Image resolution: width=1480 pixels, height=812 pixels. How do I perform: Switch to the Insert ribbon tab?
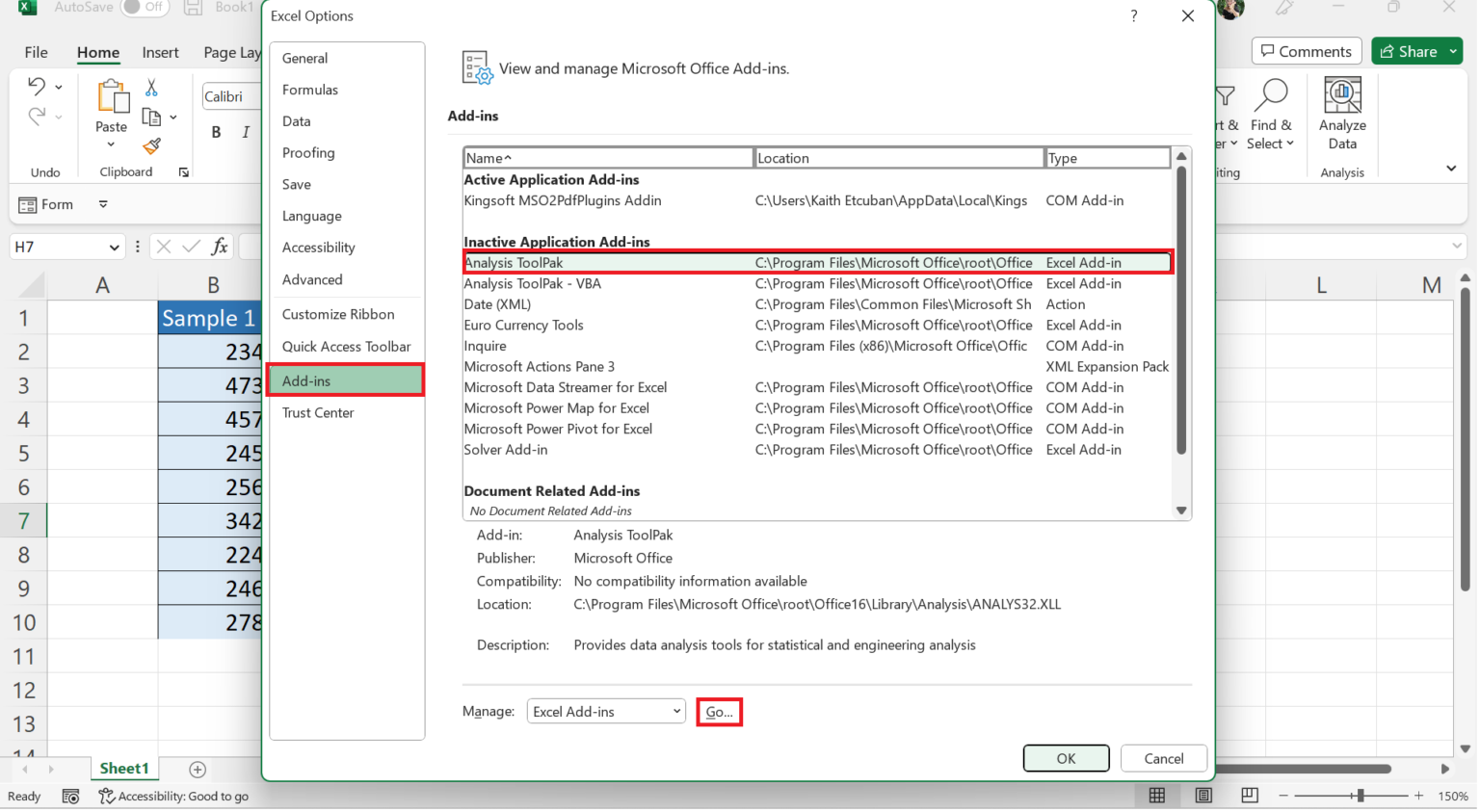(160, 52)
